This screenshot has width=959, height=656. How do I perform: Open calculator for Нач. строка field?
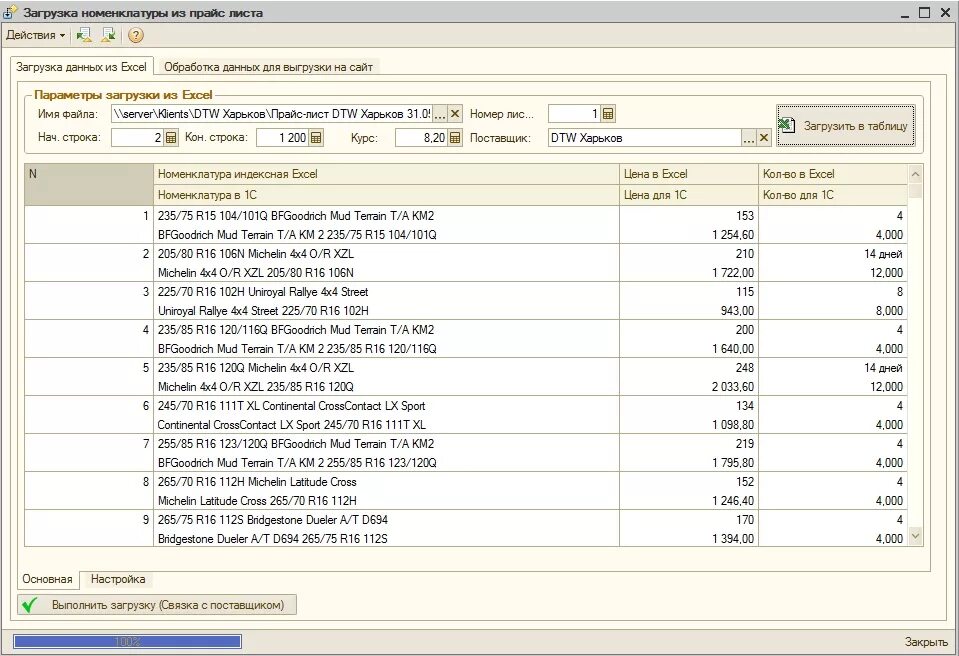click(x=171, y=138)
